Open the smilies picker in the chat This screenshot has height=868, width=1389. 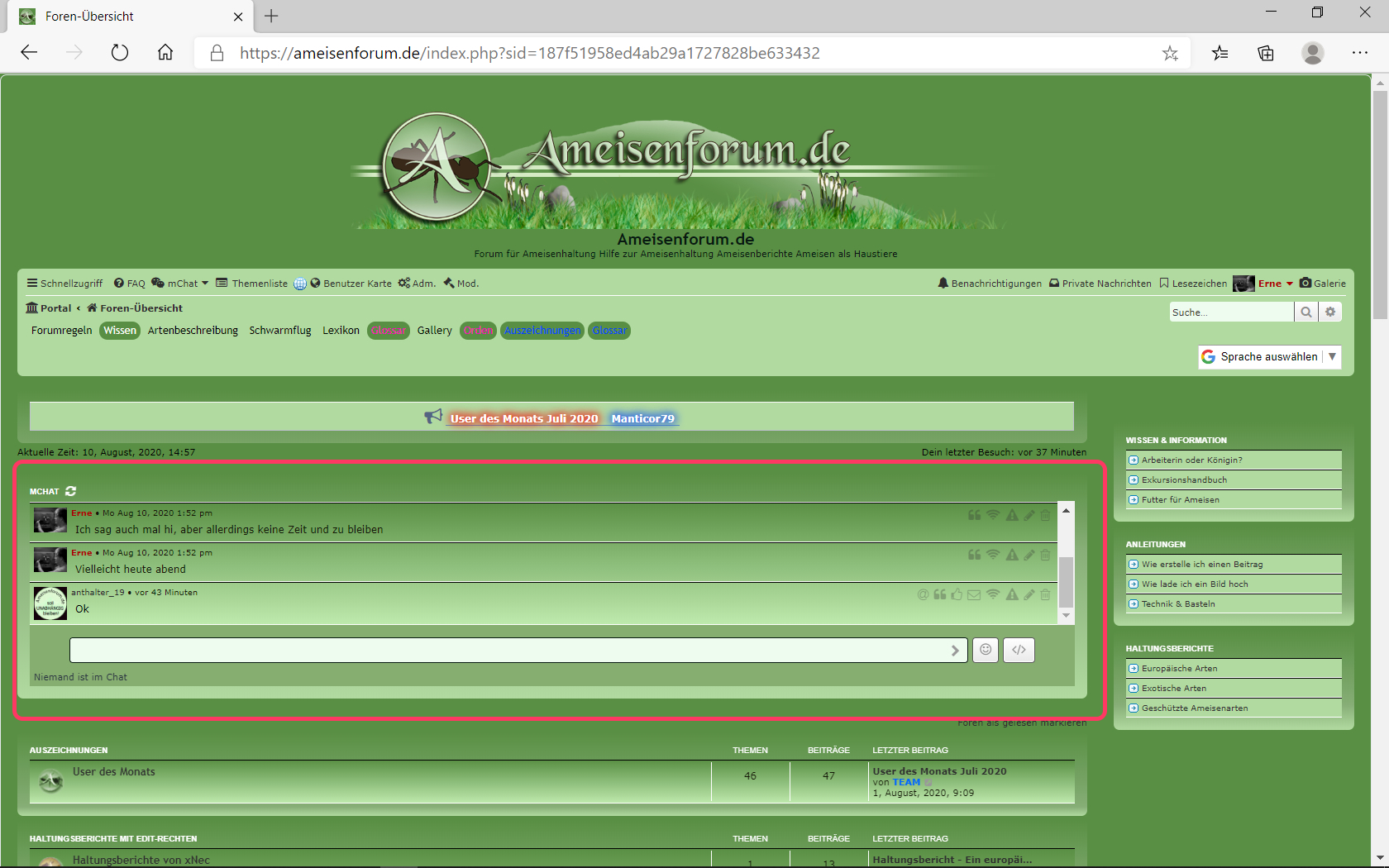(985, 650)
